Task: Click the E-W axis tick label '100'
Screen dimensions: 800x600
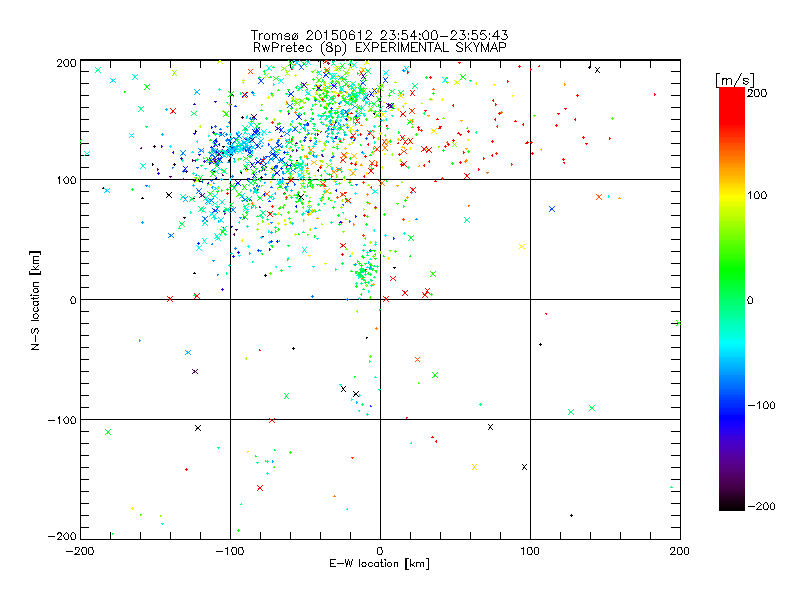Action: click(530, 551)
